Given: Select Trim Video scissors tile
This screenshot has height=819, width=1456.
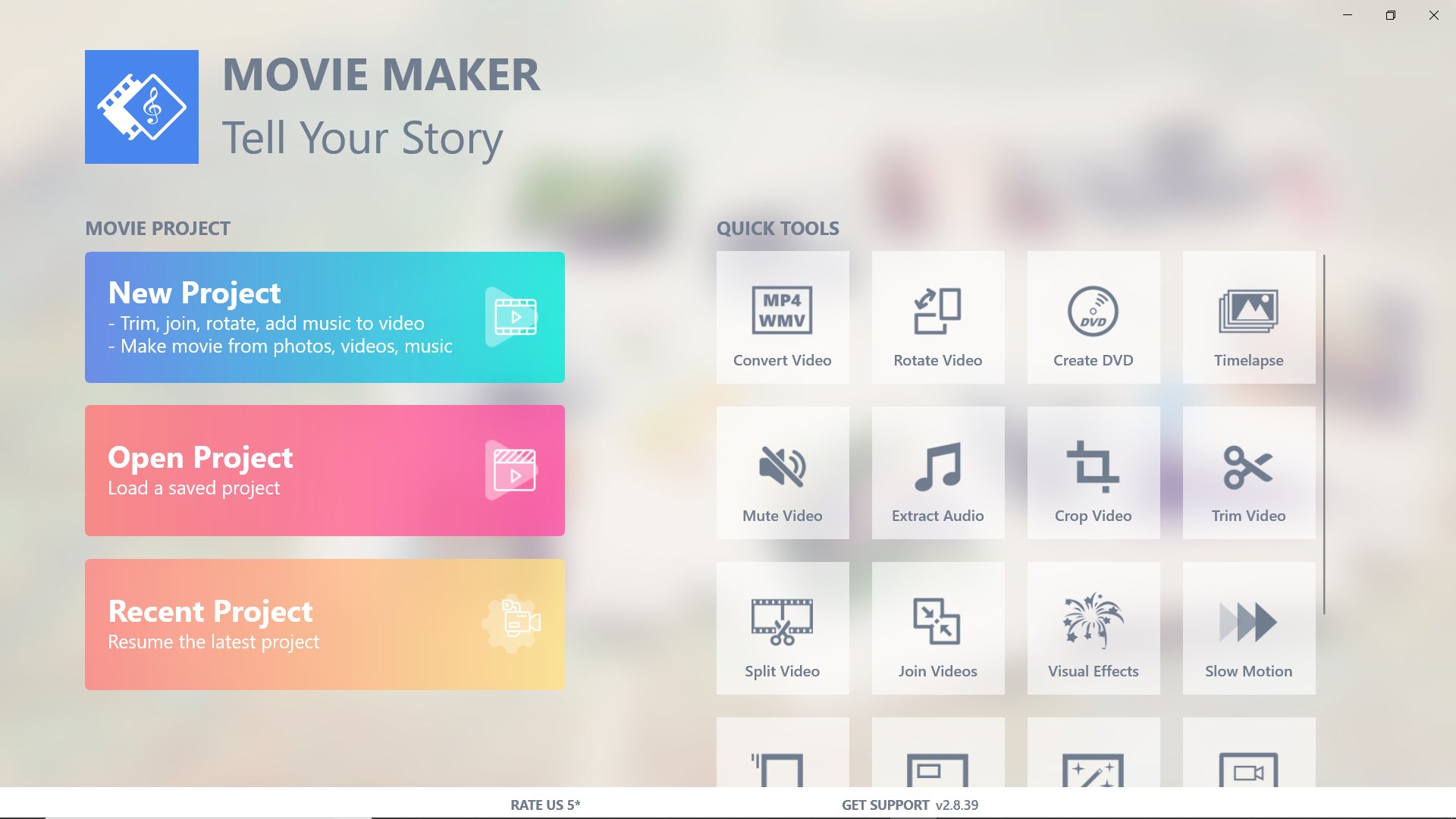Looking at the screenshot, I should 1249,472.
